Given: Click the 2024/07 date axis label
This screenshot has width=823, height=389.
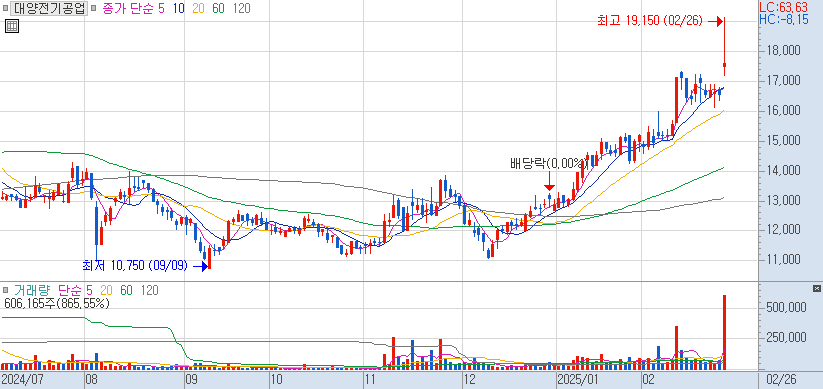Looking at the screenshot, I should pyautogui.click(x=23, y=379).
